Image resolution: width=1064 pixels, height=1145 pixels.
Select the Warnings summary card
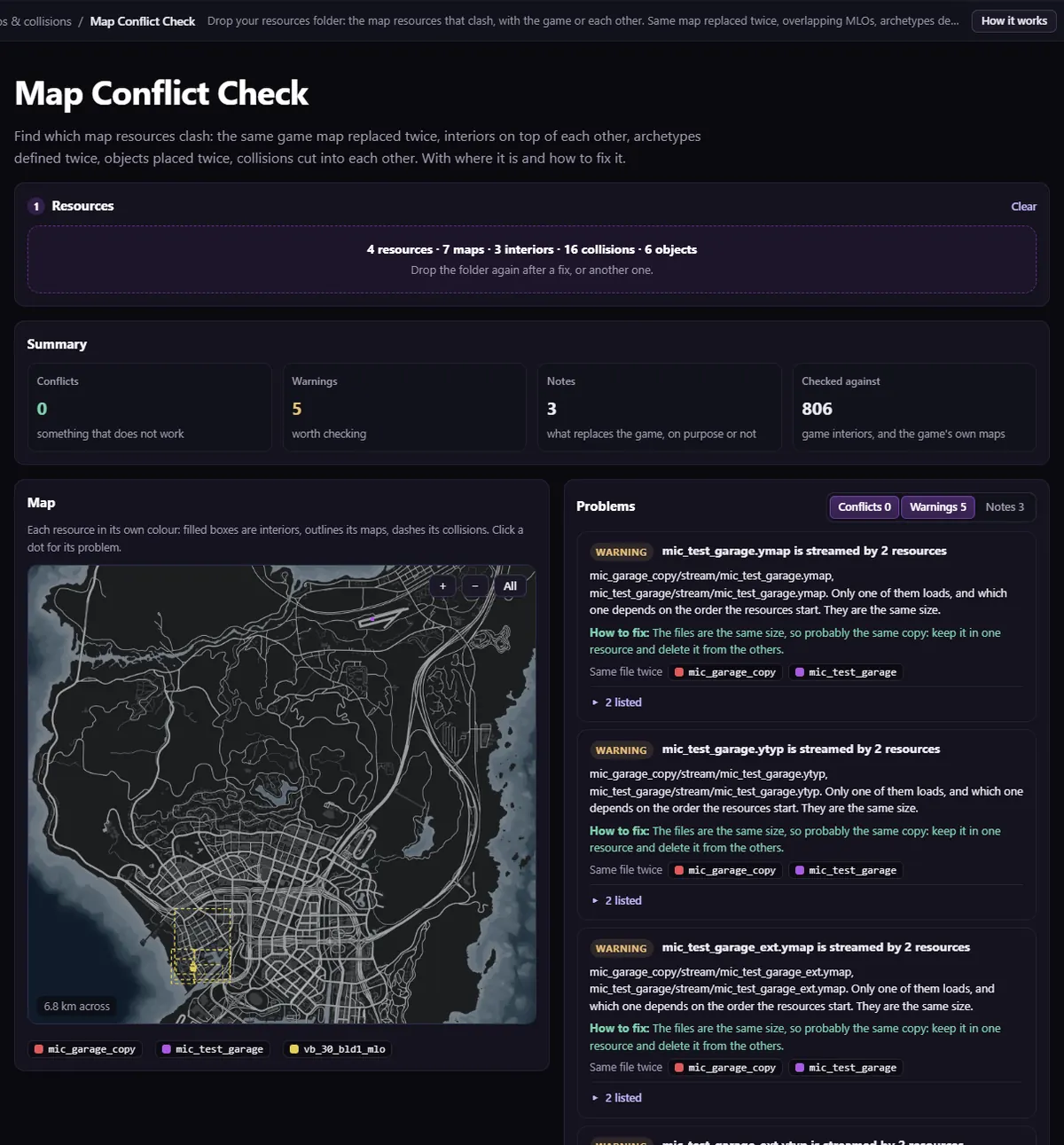(x=404, y=407)
